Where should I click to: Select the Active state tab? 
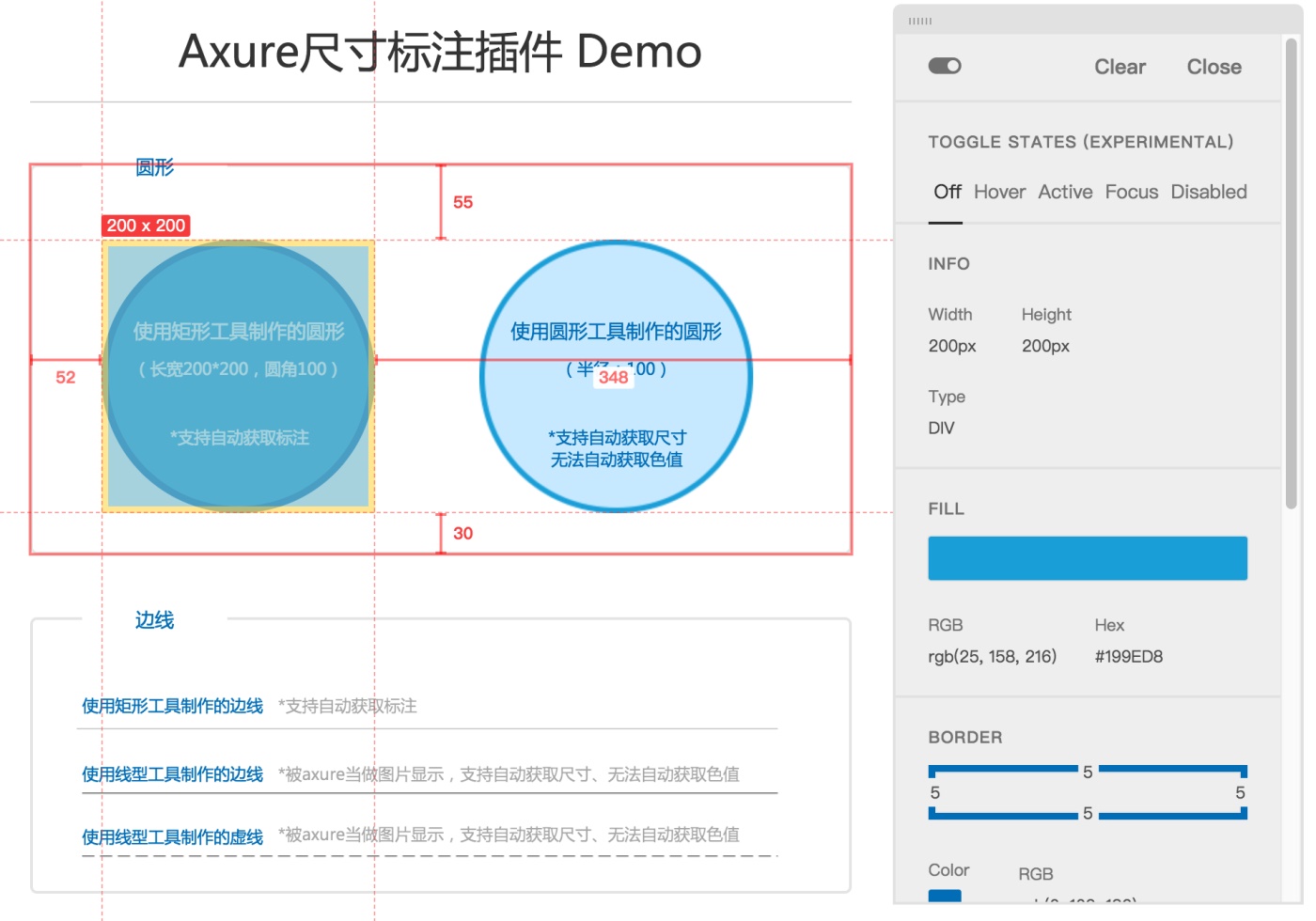coord(1065,192)
